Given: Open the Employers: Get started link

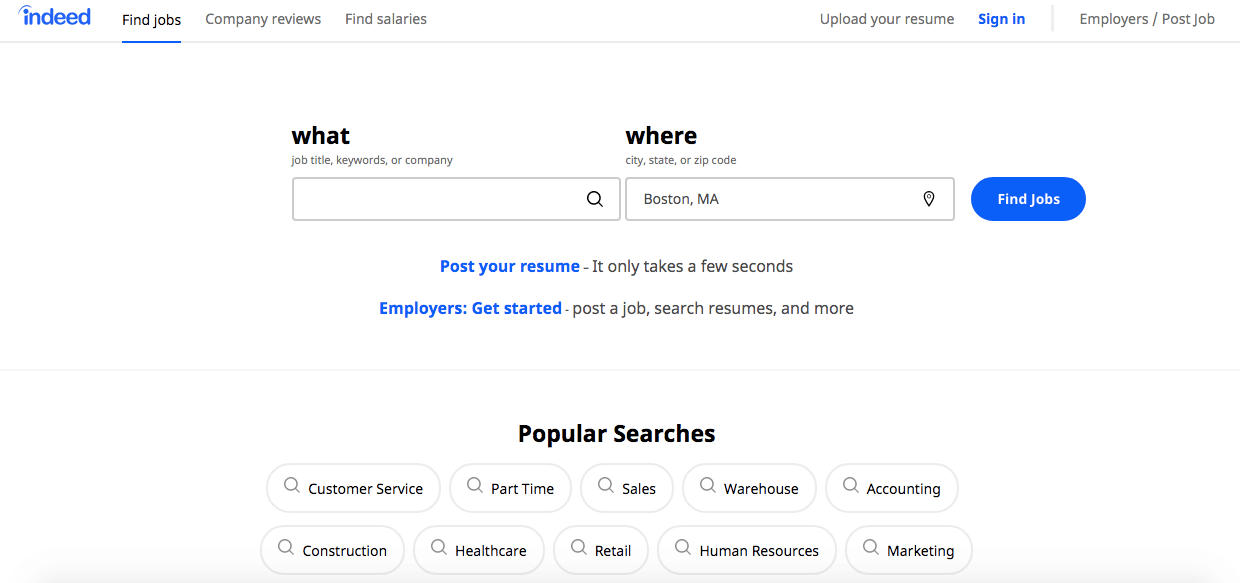Looking at the screenshot, I should coord(470,308).
